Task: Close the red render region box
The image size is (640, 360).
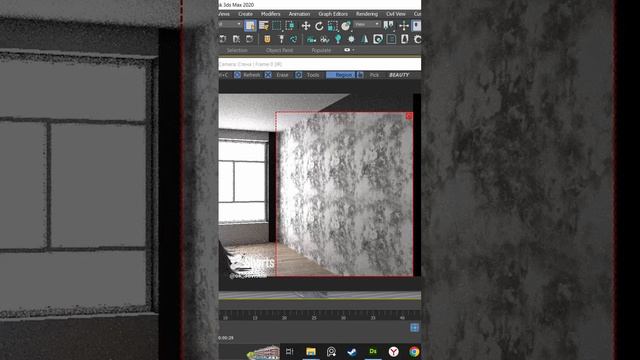Action: point(409,116)
